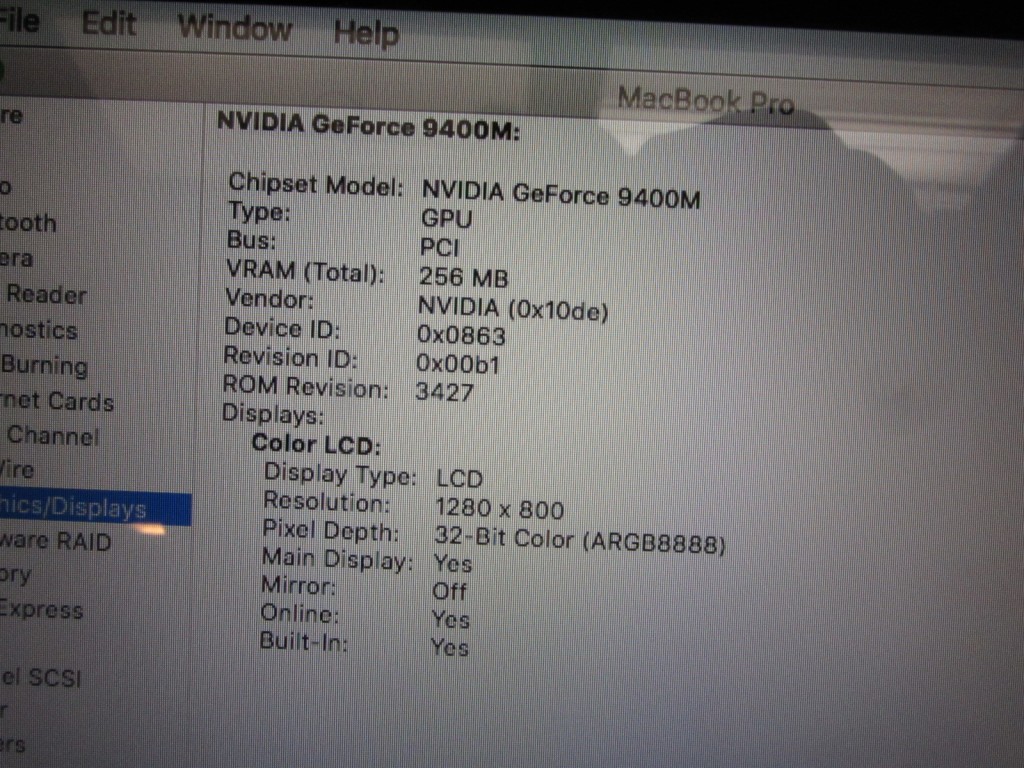Select the Memory sidebar entry
1024x768 pixels.
16,575
